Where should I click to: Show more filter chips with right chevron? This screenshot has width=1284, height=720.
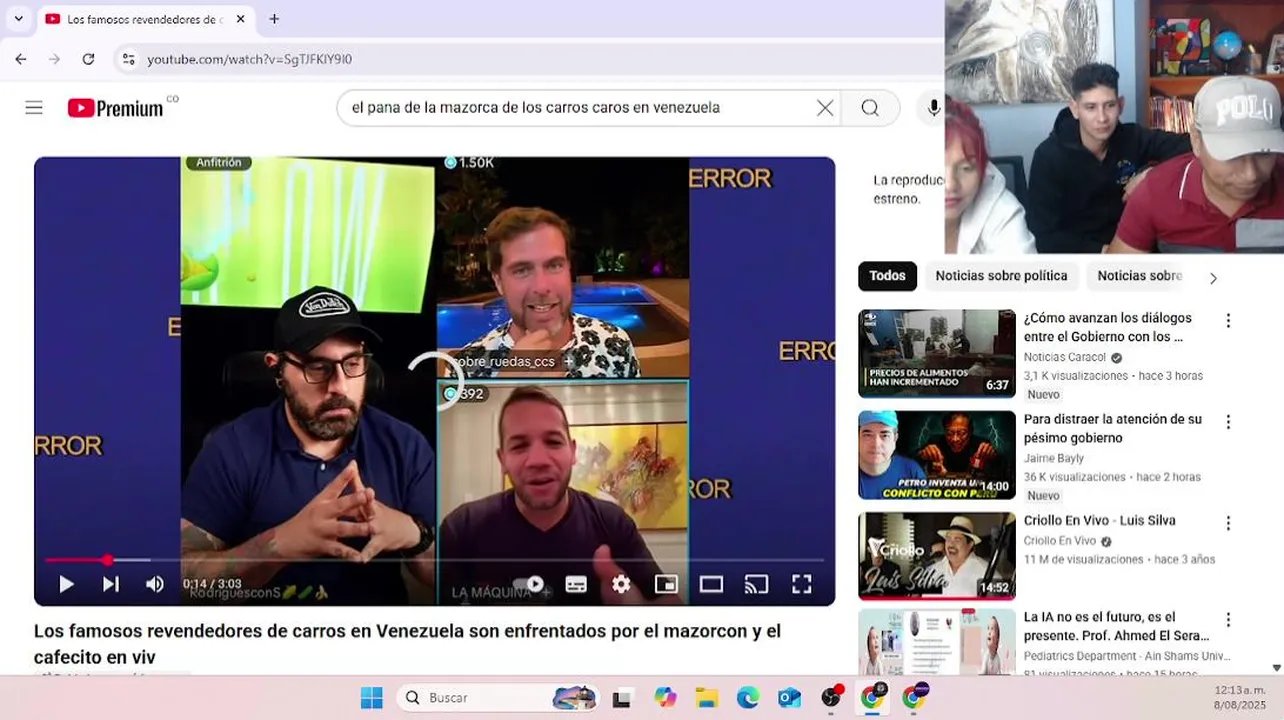click(1213, 278)
